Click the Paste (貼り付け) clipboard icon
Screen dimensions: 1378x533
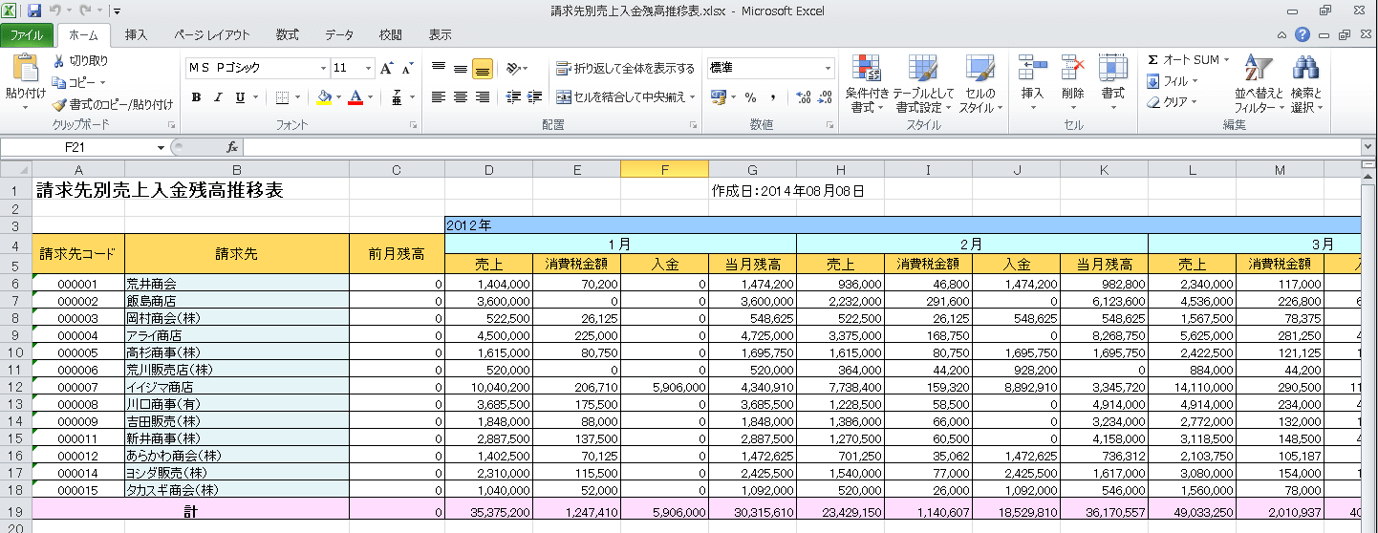[x=25, y=70]
